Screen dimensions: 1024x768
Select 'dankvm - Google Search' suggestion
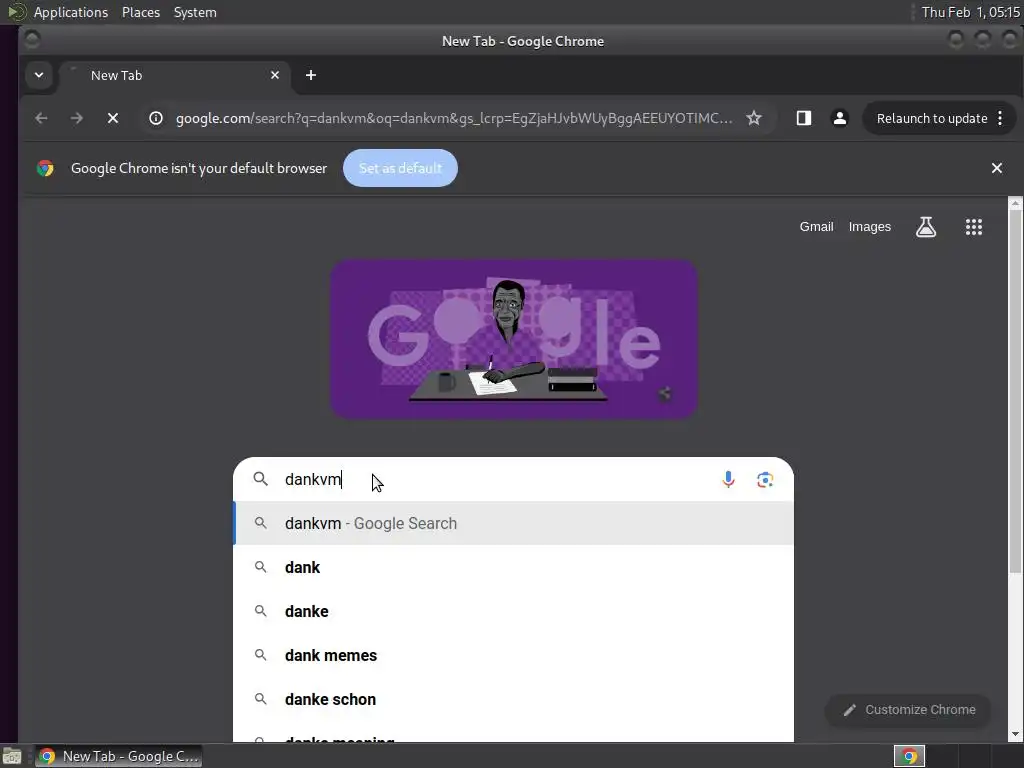coord(514,523)
